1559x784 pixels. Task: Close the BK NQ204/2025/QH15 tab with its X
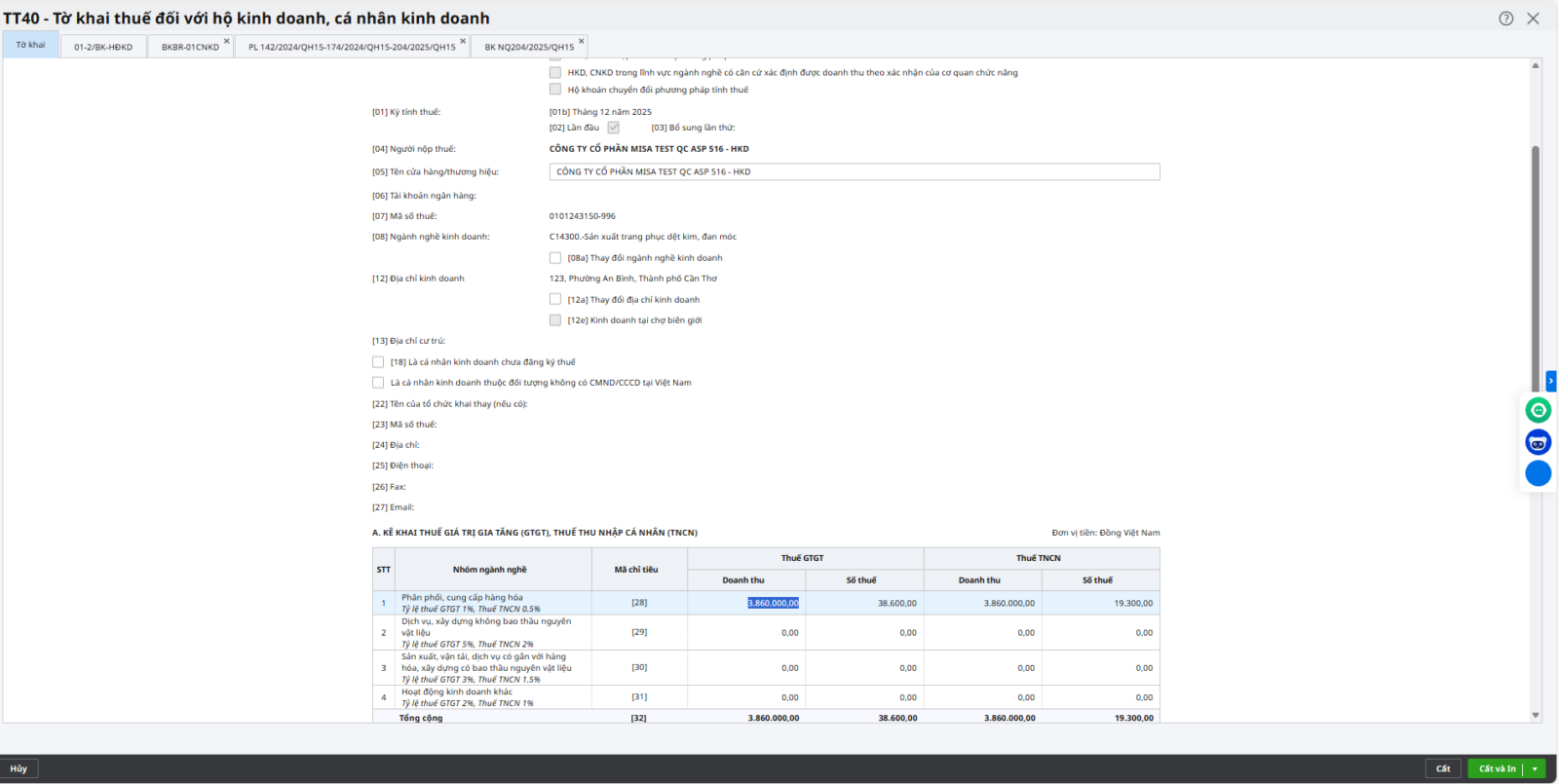point(582,41)
